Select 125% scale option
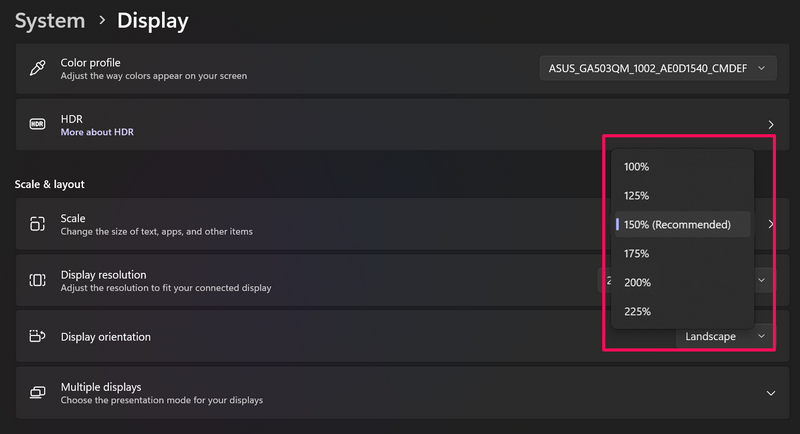The width and height of the screenshot is (800, 434). pos(637,196)
